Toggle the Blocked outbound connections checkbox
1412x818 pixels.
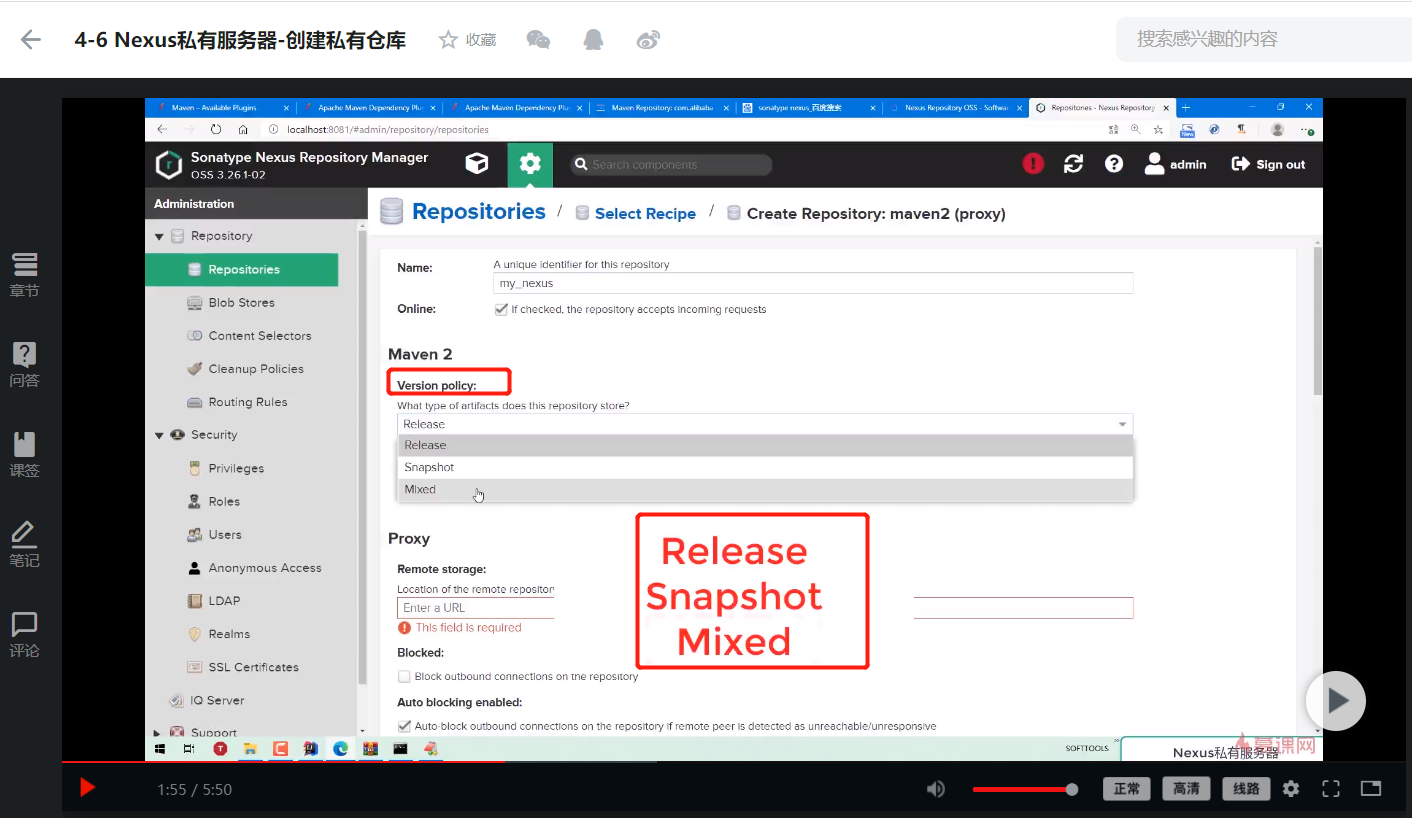pos(404,676)
